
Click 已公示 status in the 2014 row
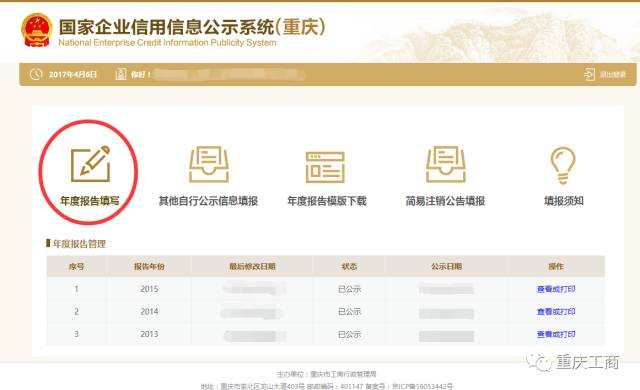click(349, 312)
